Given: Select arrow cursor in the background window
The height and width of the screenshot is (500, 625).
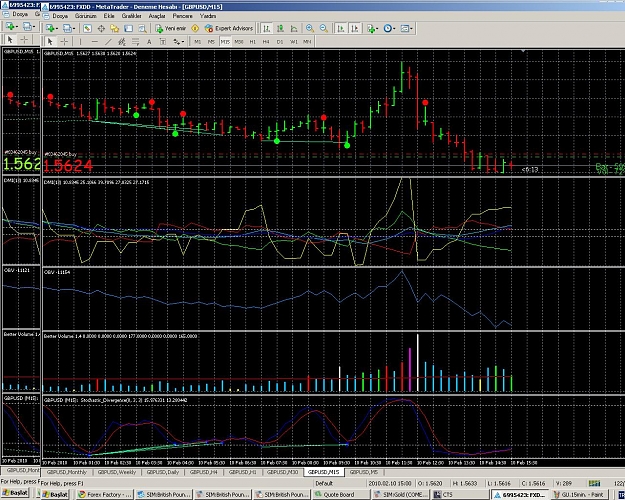Looking at the screenshot, I should [x=10, y=39].
